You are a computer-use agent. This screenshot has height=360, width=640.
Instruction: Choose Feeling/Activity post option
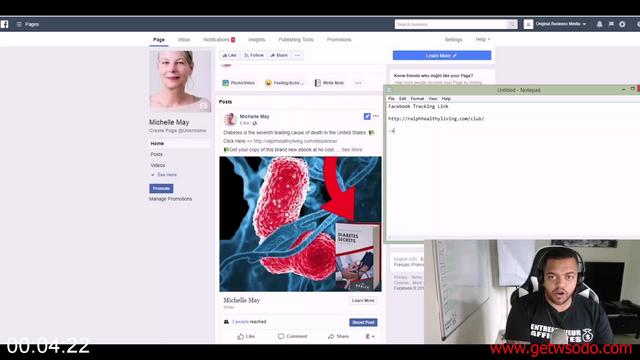pos(284,83)
